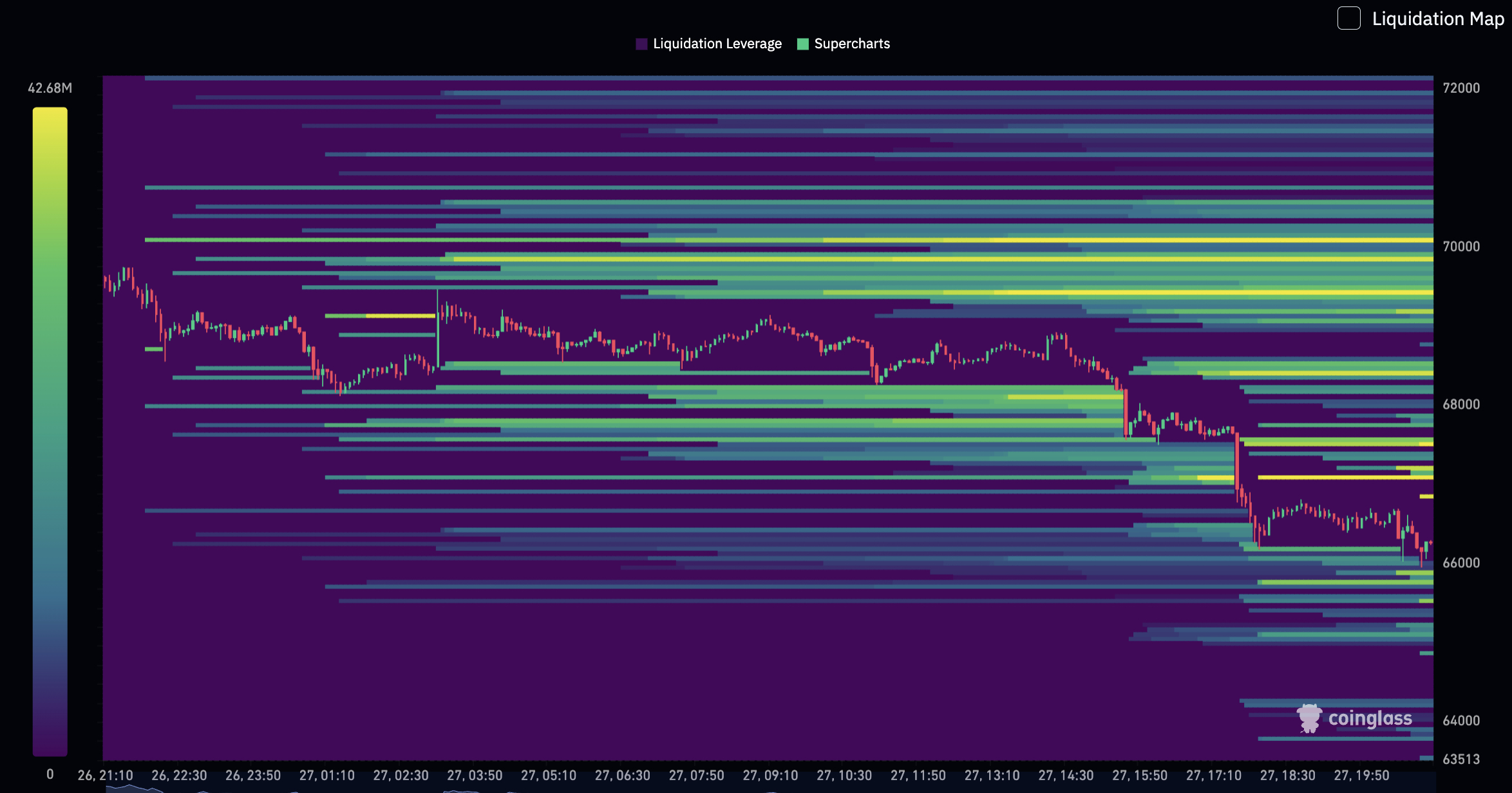1512x793 pixels.
Task: Toggle Supercharts legend green square
Action: pos(802,44)
